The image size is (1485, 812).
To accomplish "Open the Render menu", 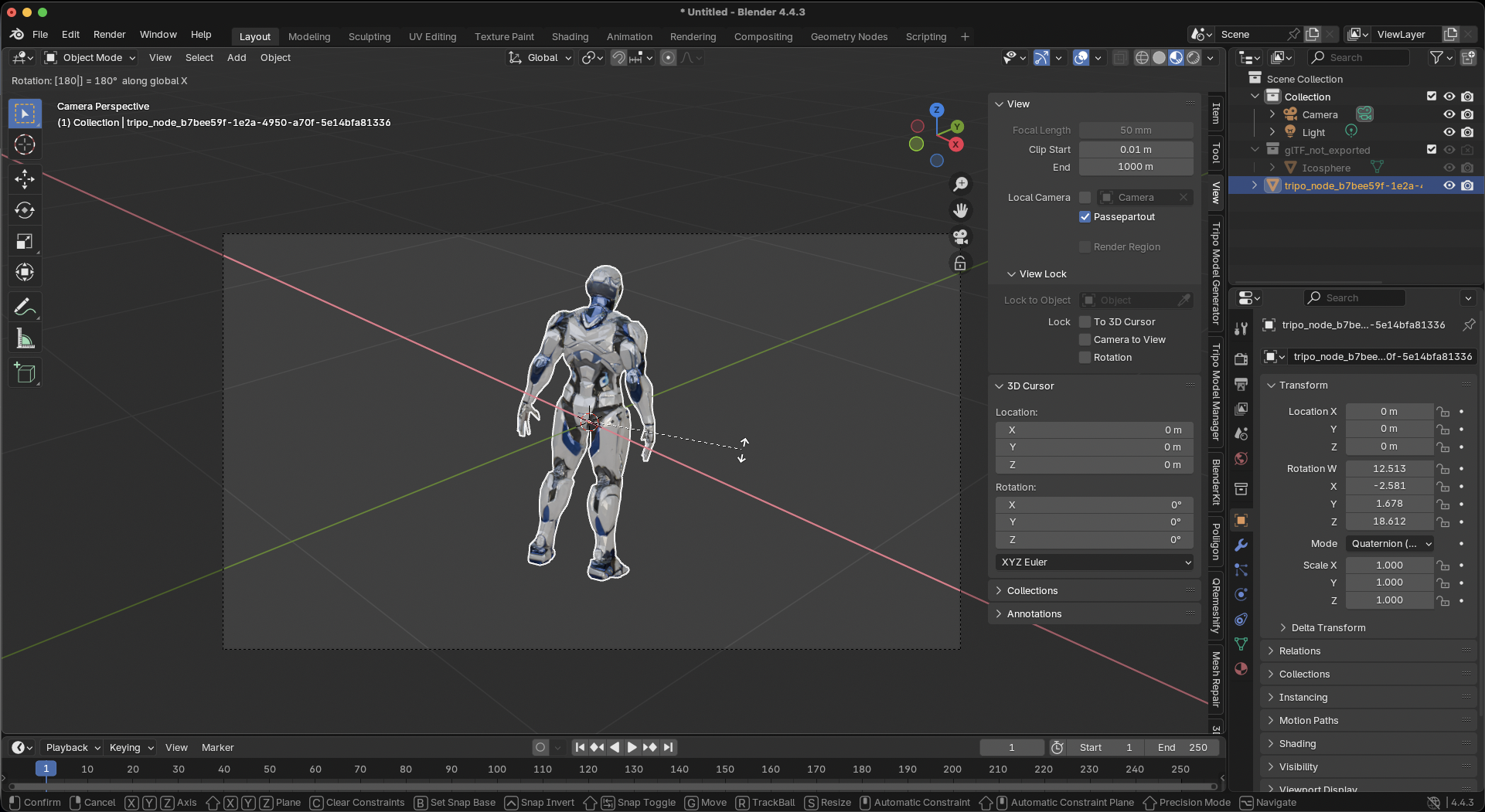I will coord(109,35).
